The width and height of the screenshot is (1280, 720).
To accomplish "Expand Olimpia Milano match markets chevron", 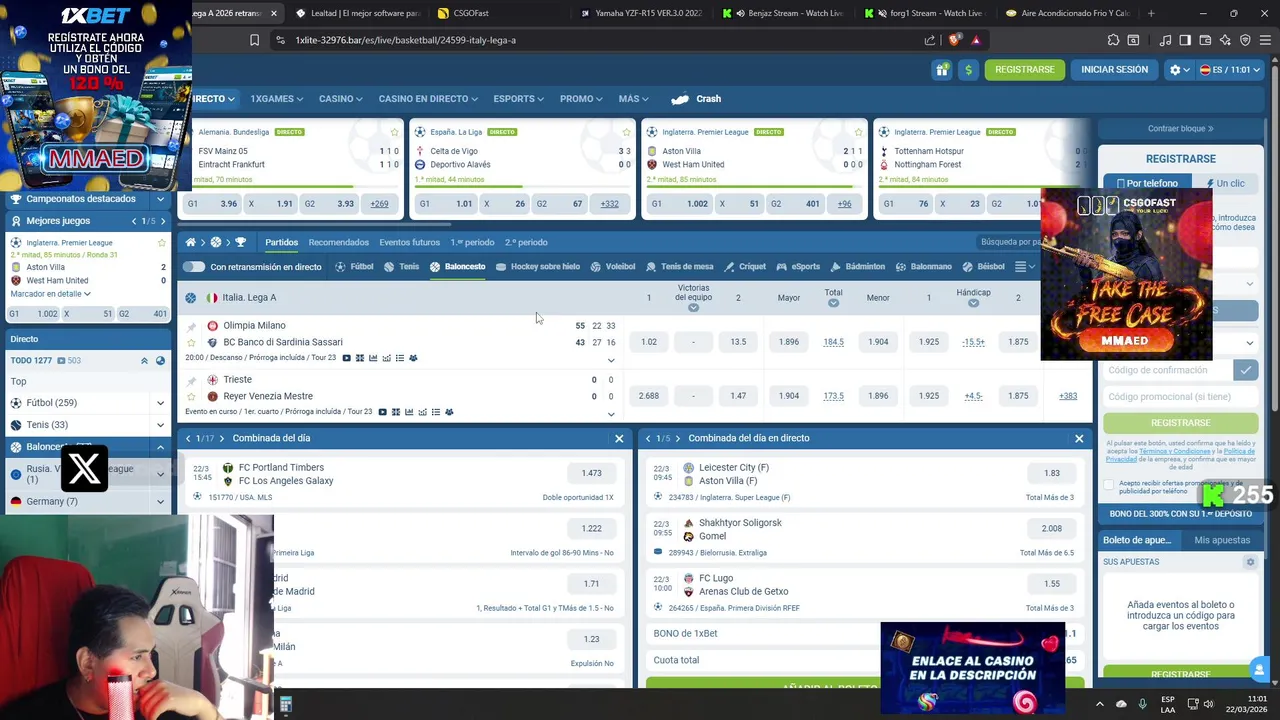I will [x=611, y=360].
